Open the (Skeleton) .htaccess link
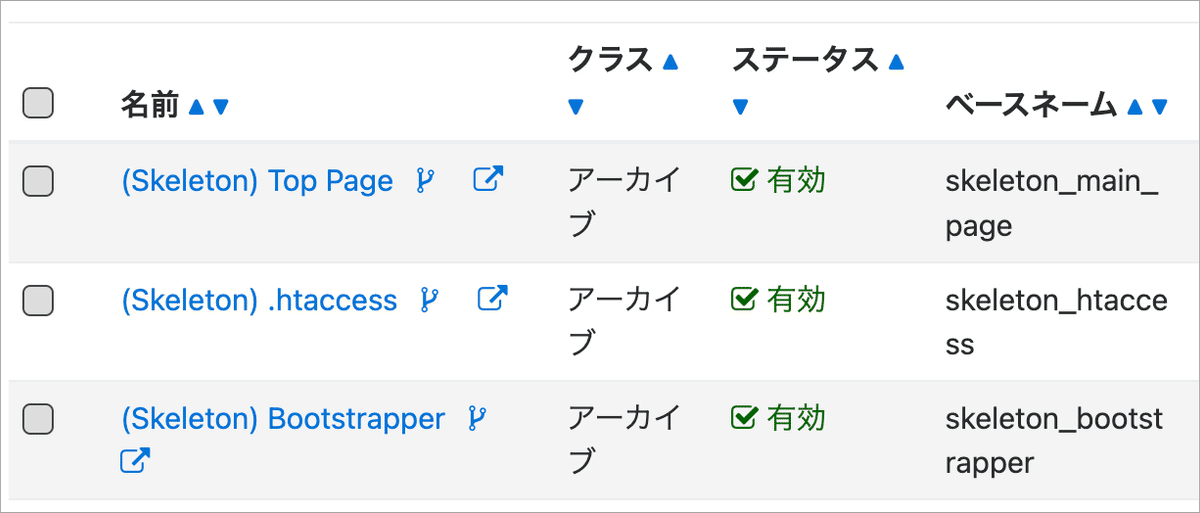Viewport: 1200px width, 513px height. pos(259,300)
